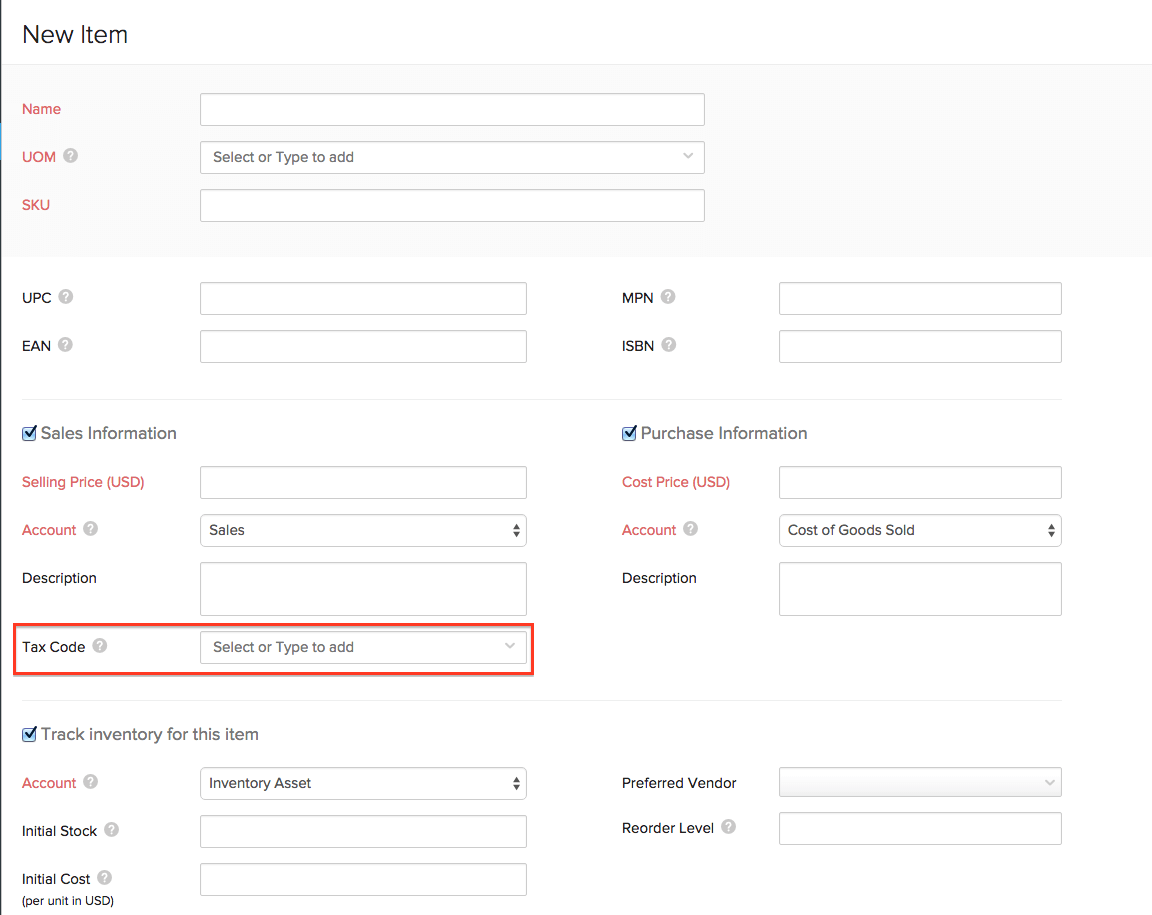Open the Cost of Goods Sold account dropdown
The width and height of the screenshot is (1152, 915).
click(x=919, y=530)
